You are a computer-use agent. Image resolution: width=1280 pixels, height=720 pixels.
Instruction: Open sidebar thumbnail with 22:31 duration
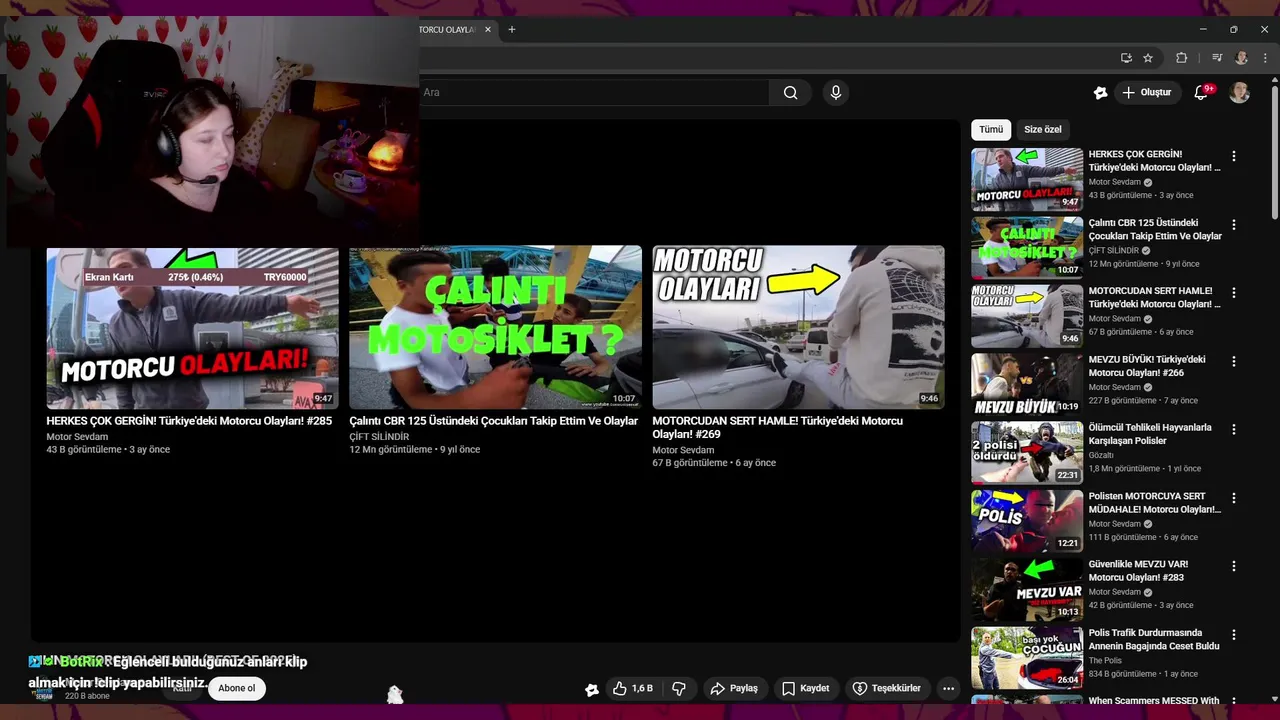tap(1027, 452)
